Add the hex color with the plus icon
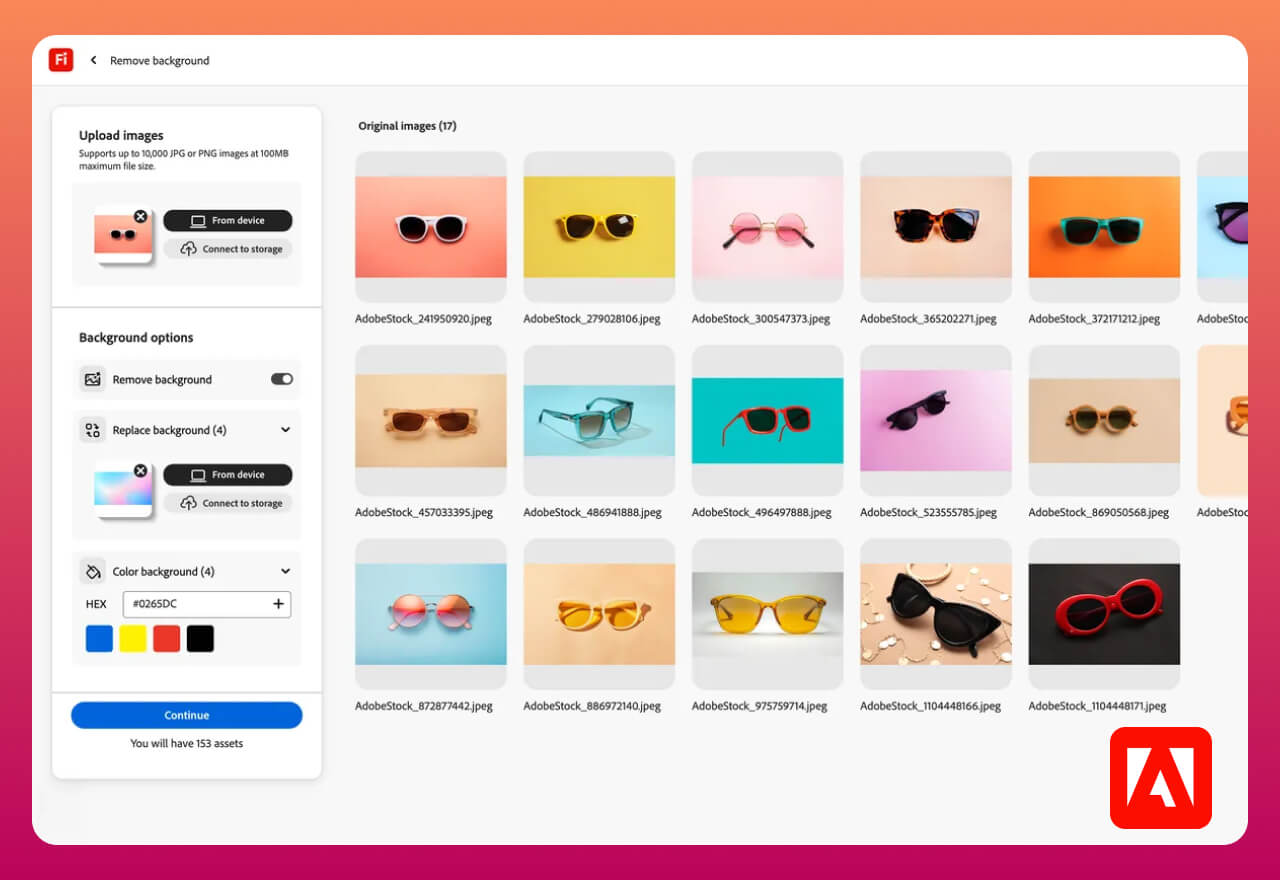This screenshot has height=880, width=1280. (x=278, y=604)
